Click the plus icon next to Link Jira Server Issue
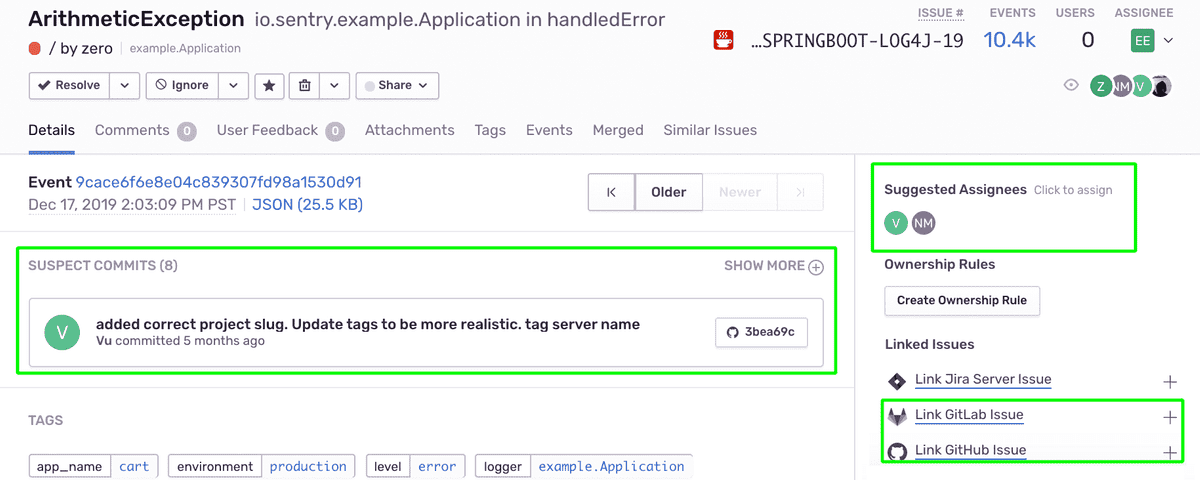This screenshot has width=1200, height=480. (x=1170, y=382)
